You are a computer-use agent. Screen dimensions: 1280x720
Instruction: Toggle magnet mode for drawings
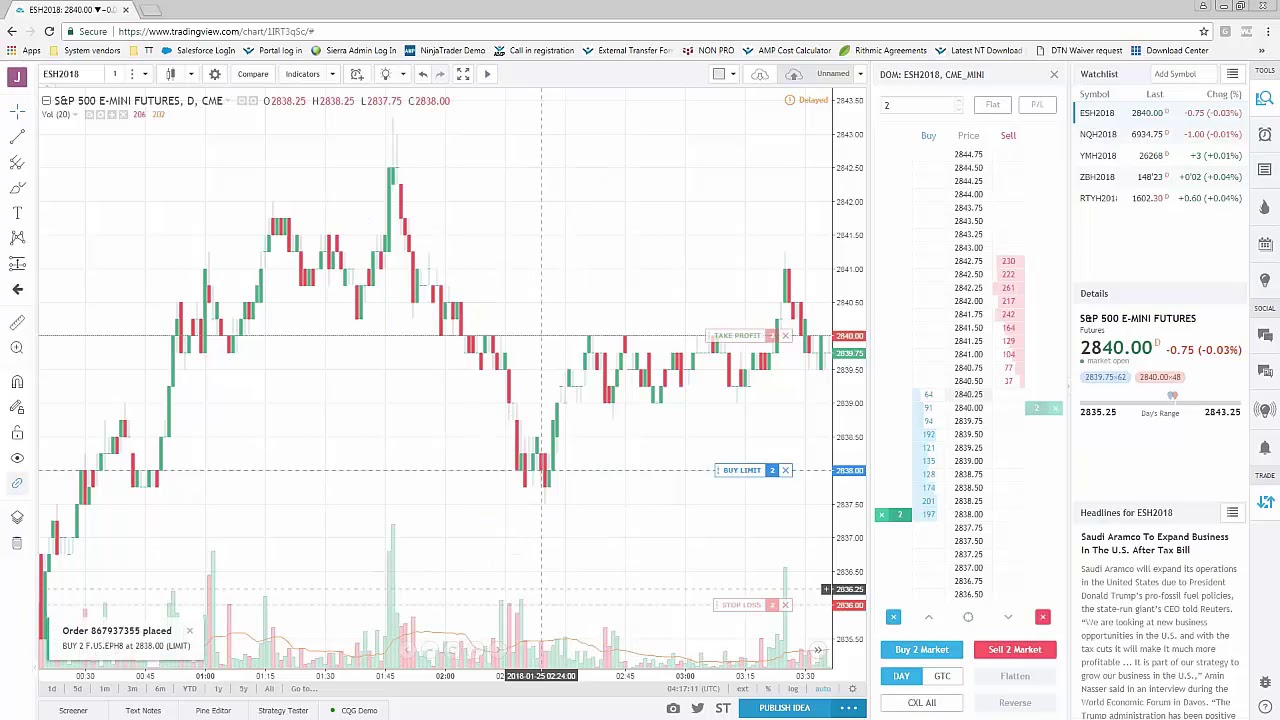pyautogui.click(x=17, y=382)
